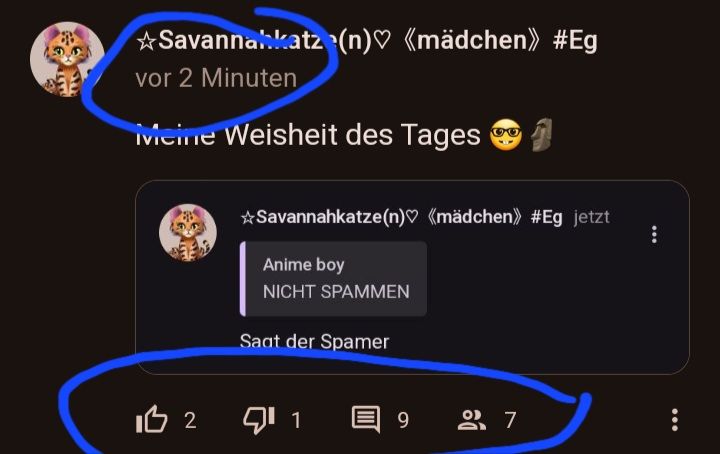Open Savannahkatze name in quoted message

click(402, 217)
